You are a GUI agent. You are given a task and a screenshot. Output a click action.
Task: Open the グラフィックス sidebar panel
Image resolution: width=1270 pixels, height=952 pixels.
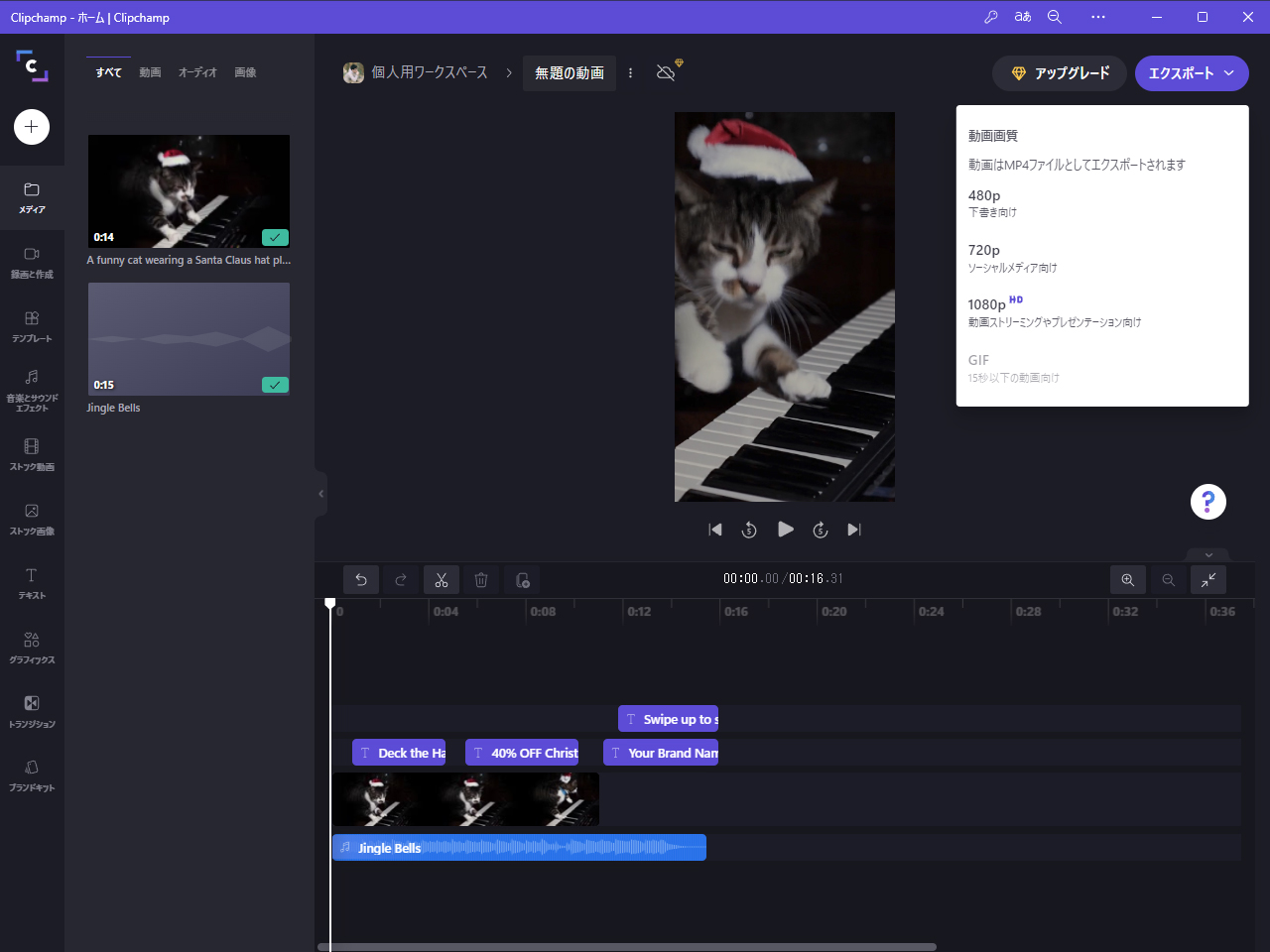(32, 649)
